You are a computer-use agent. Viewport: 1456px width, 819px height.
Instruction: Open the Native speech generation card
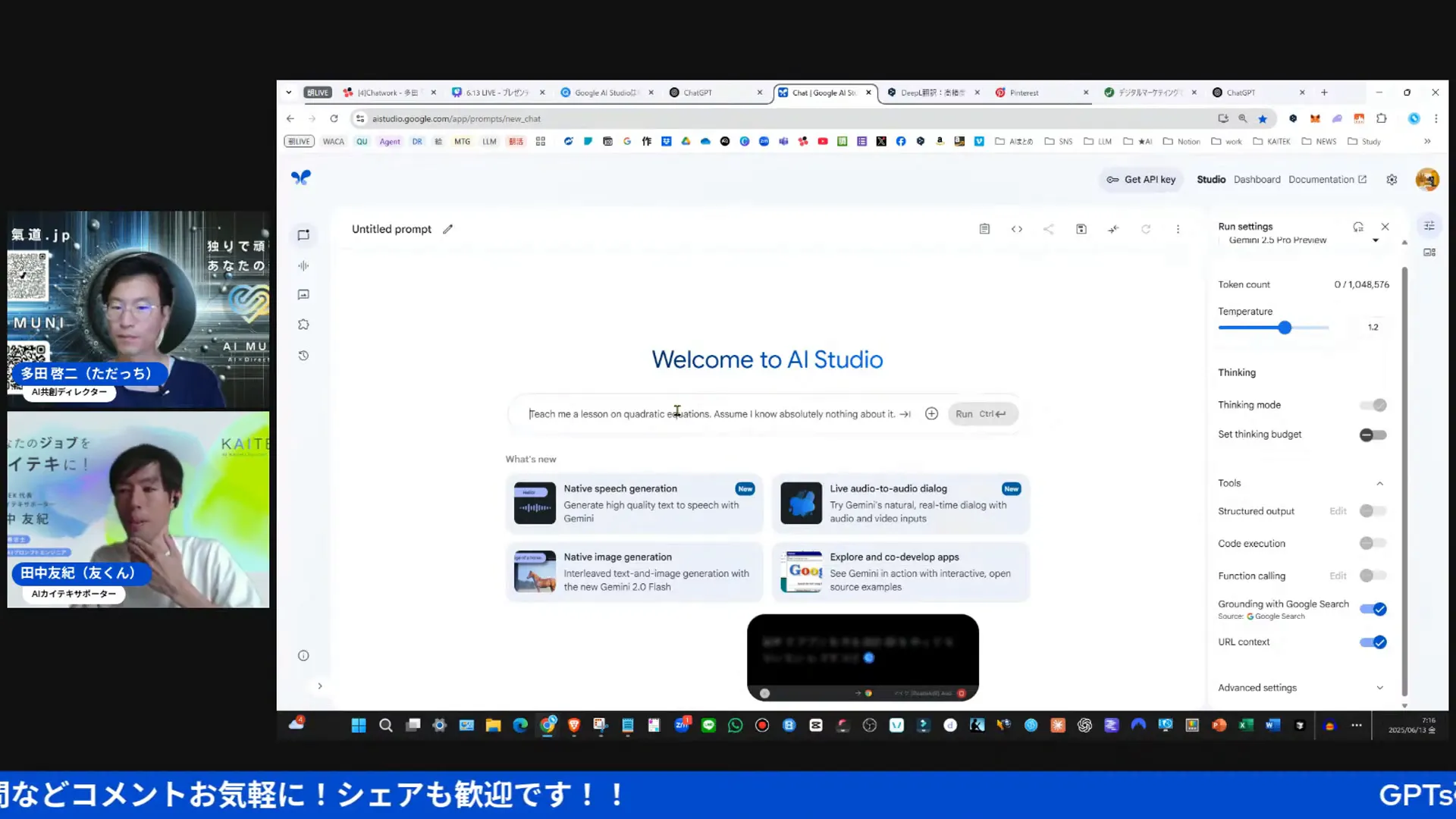click(635, 504)
